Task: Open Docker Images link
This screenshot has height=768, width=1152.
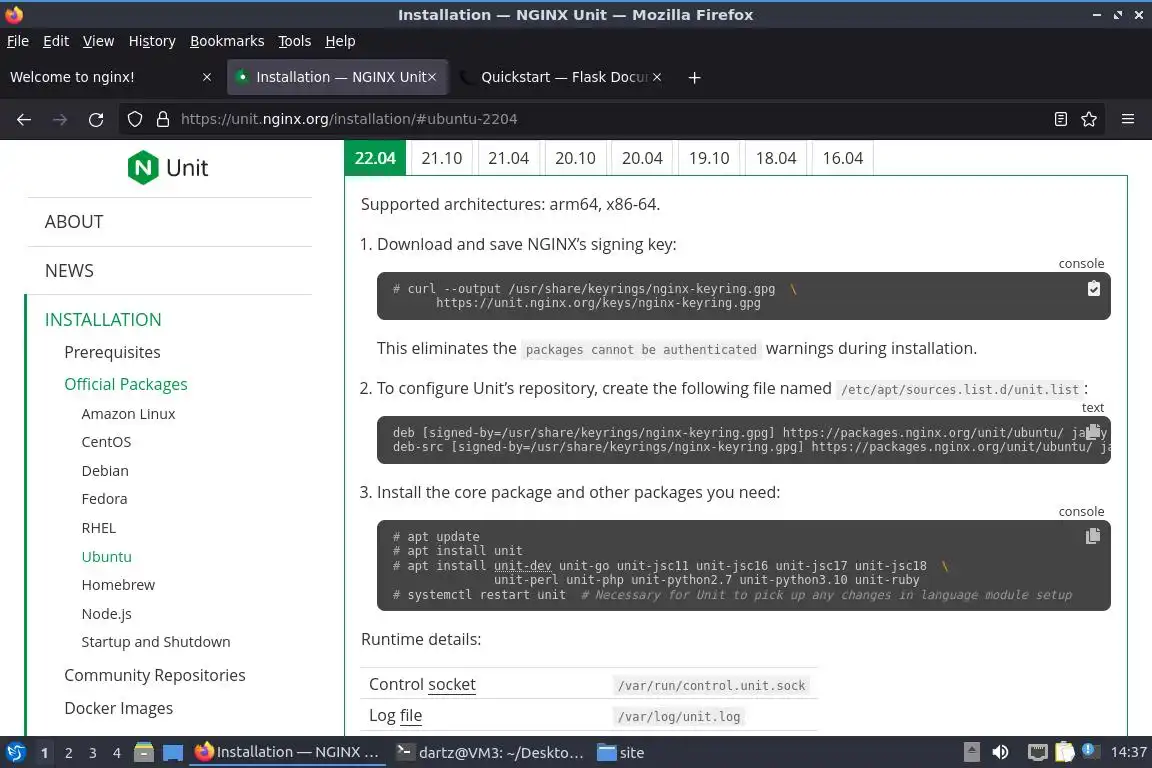Action: click(119, 708)
